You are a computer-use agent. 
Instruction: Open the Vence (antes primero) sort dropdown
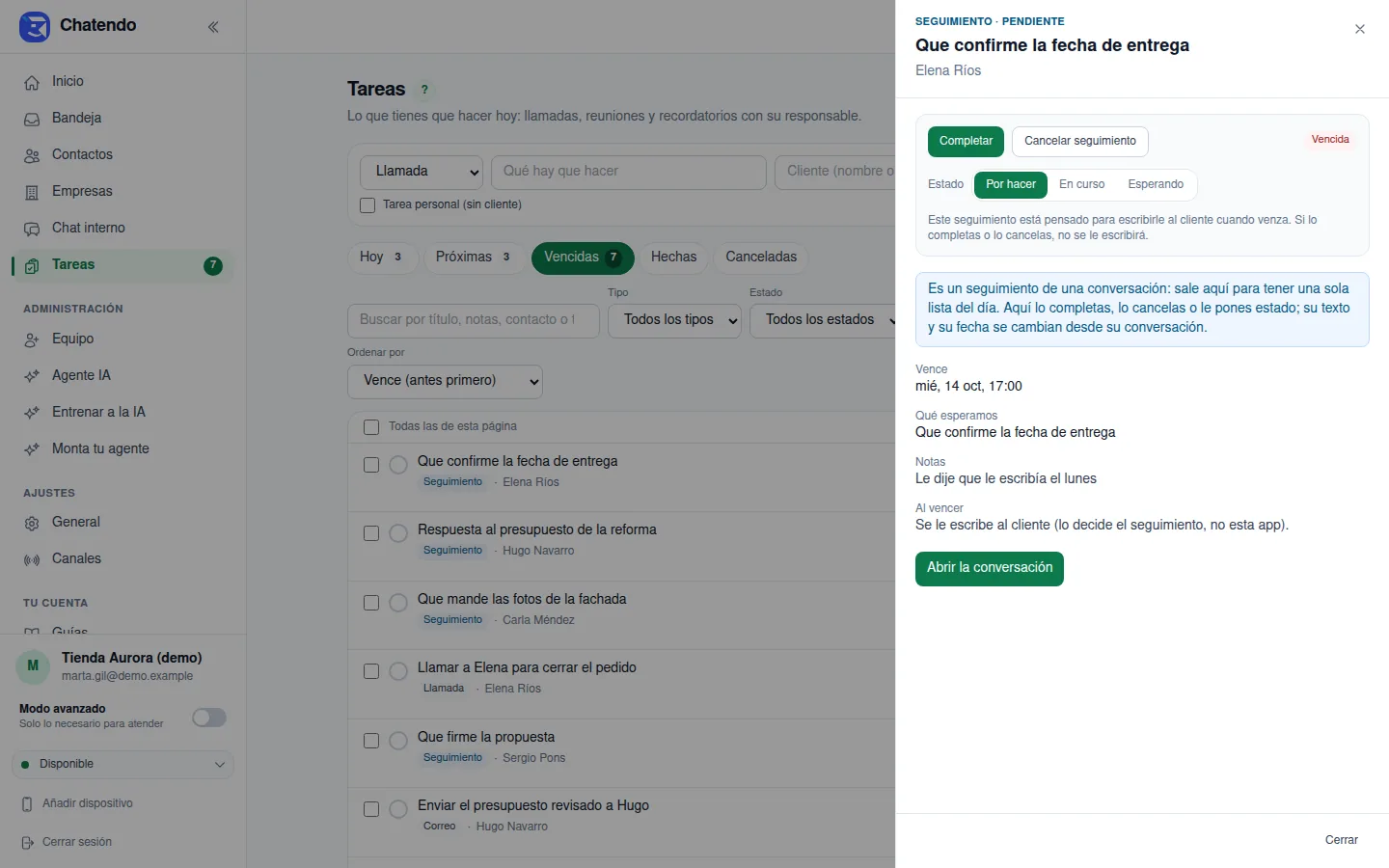coord(445,381)
